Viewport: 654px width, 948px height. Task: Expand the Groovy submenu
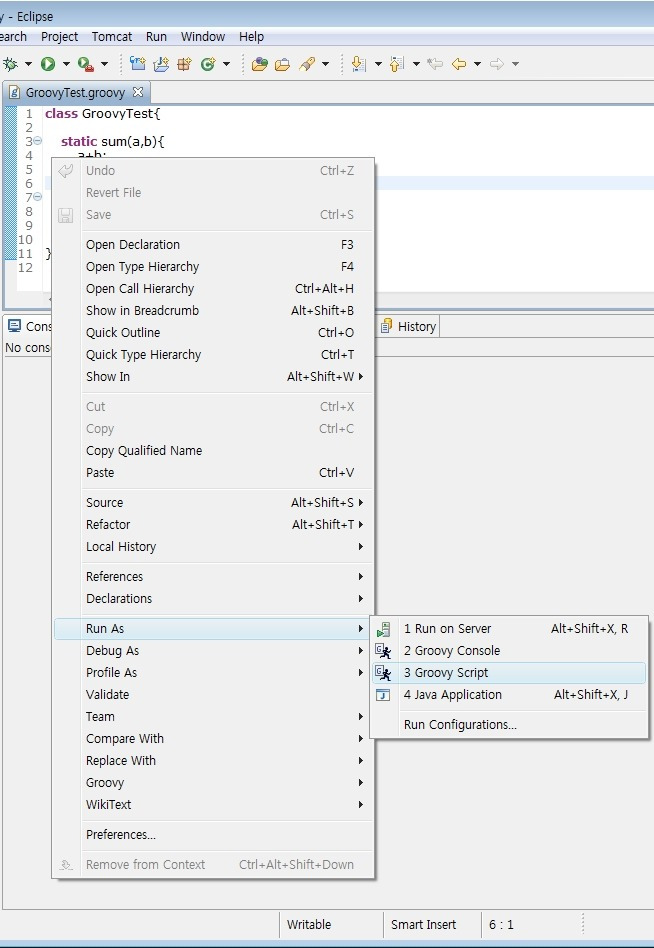pos(213,782)
